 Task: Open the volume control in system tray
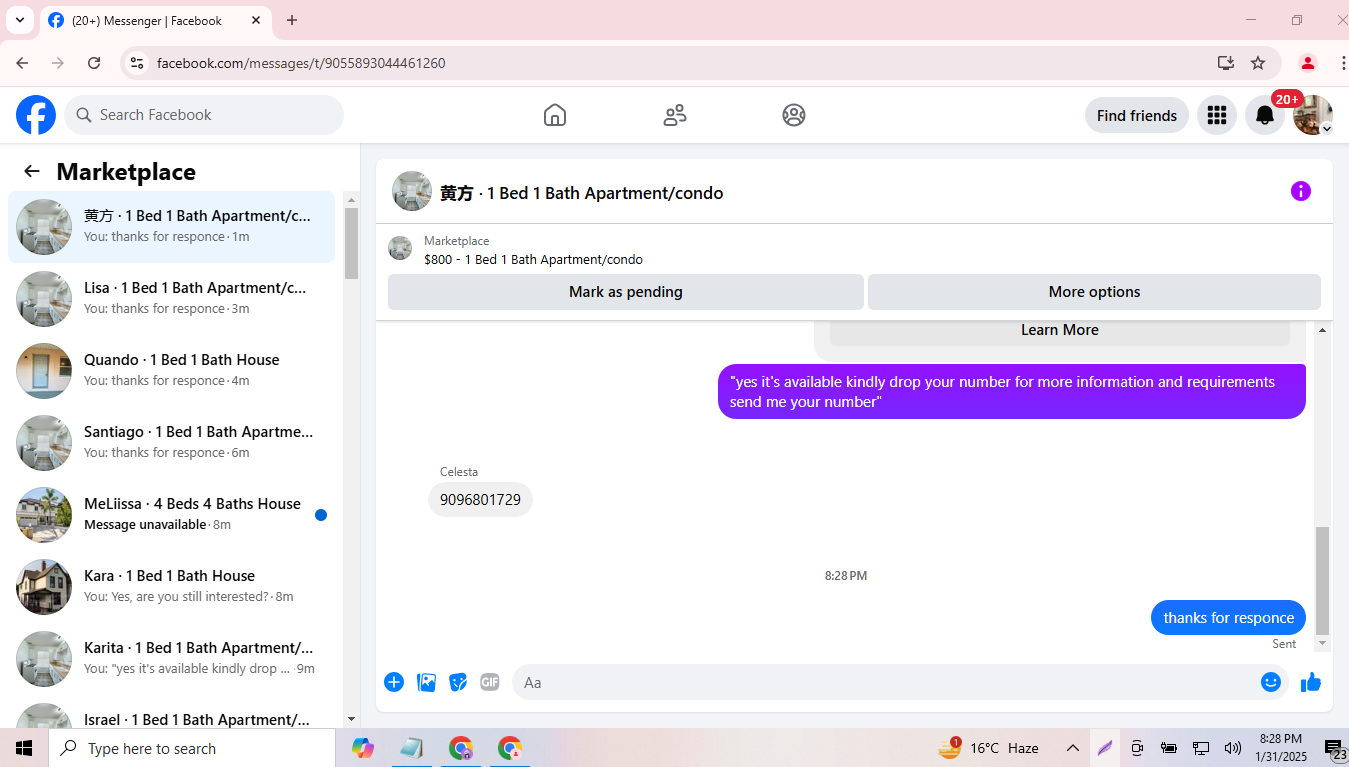pyautogui.click(x=1232, y=748)
